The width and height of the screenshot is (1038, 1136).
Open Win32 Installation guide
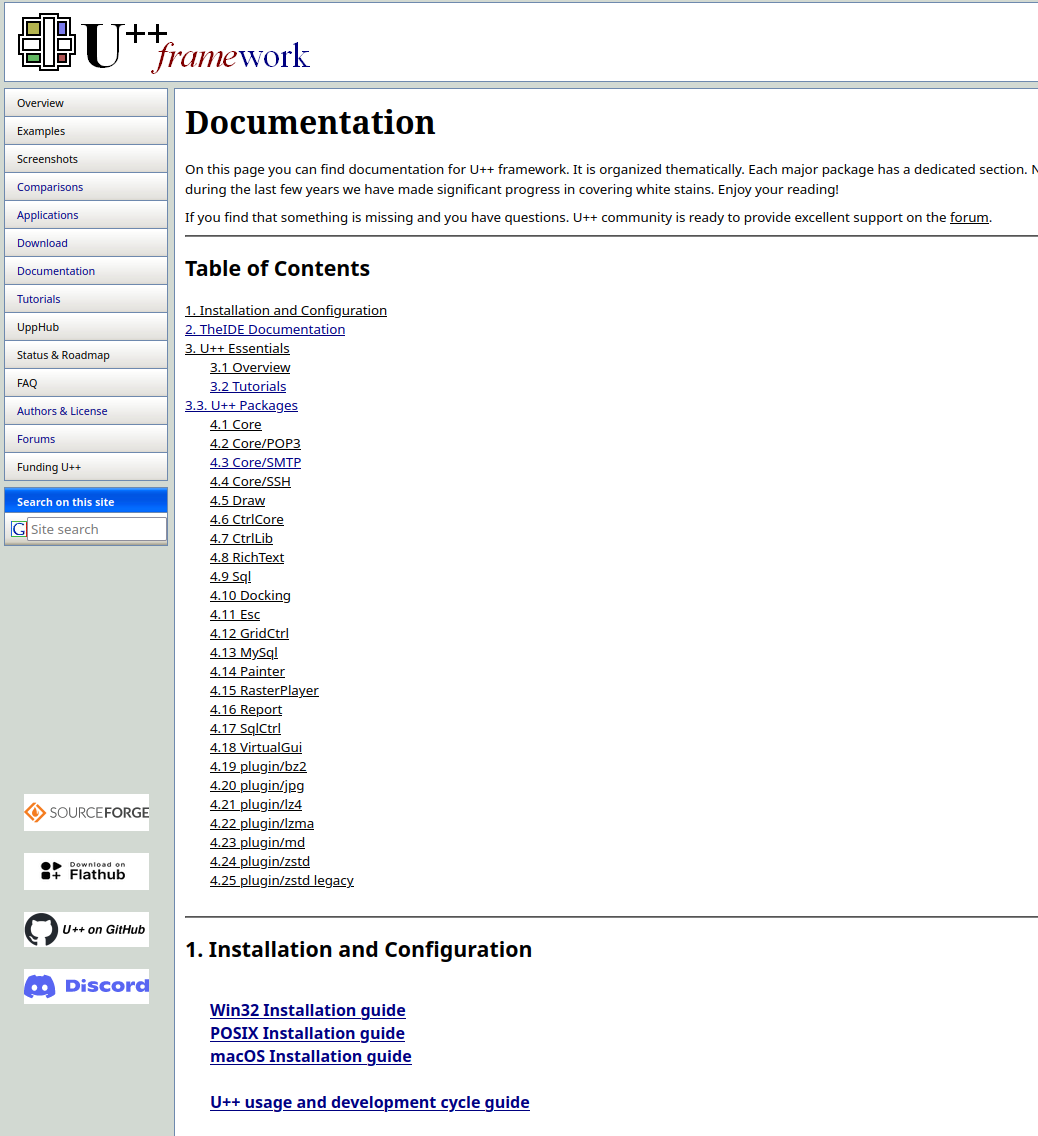click(x=307, y=1010)
